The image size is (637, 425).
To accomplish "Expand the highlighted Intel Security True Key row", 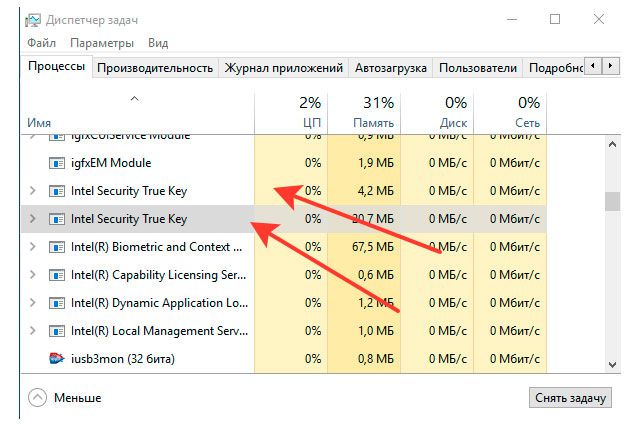I will 33,219.
